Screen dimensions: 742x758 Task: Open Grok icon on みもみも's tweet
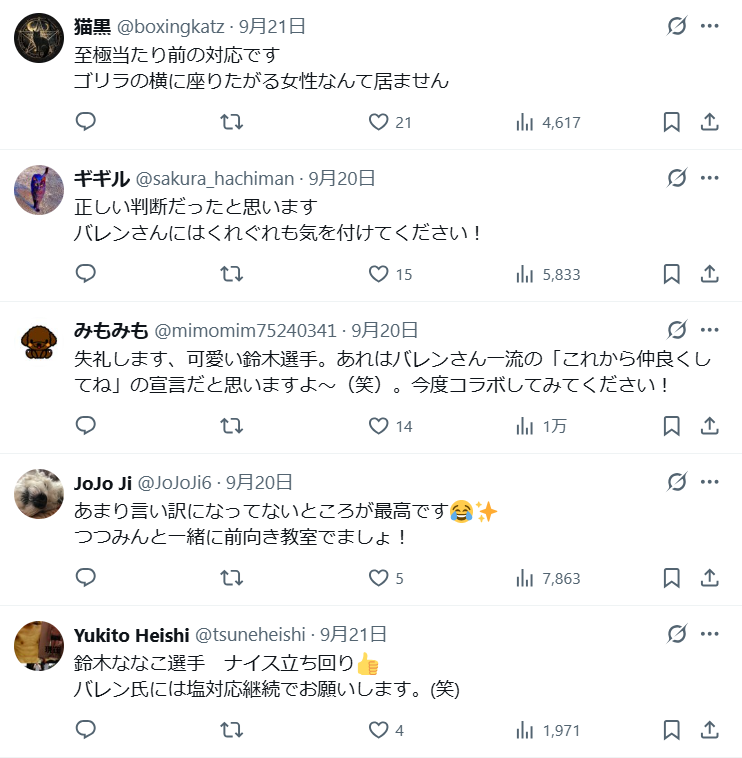(x=677, y=330)
